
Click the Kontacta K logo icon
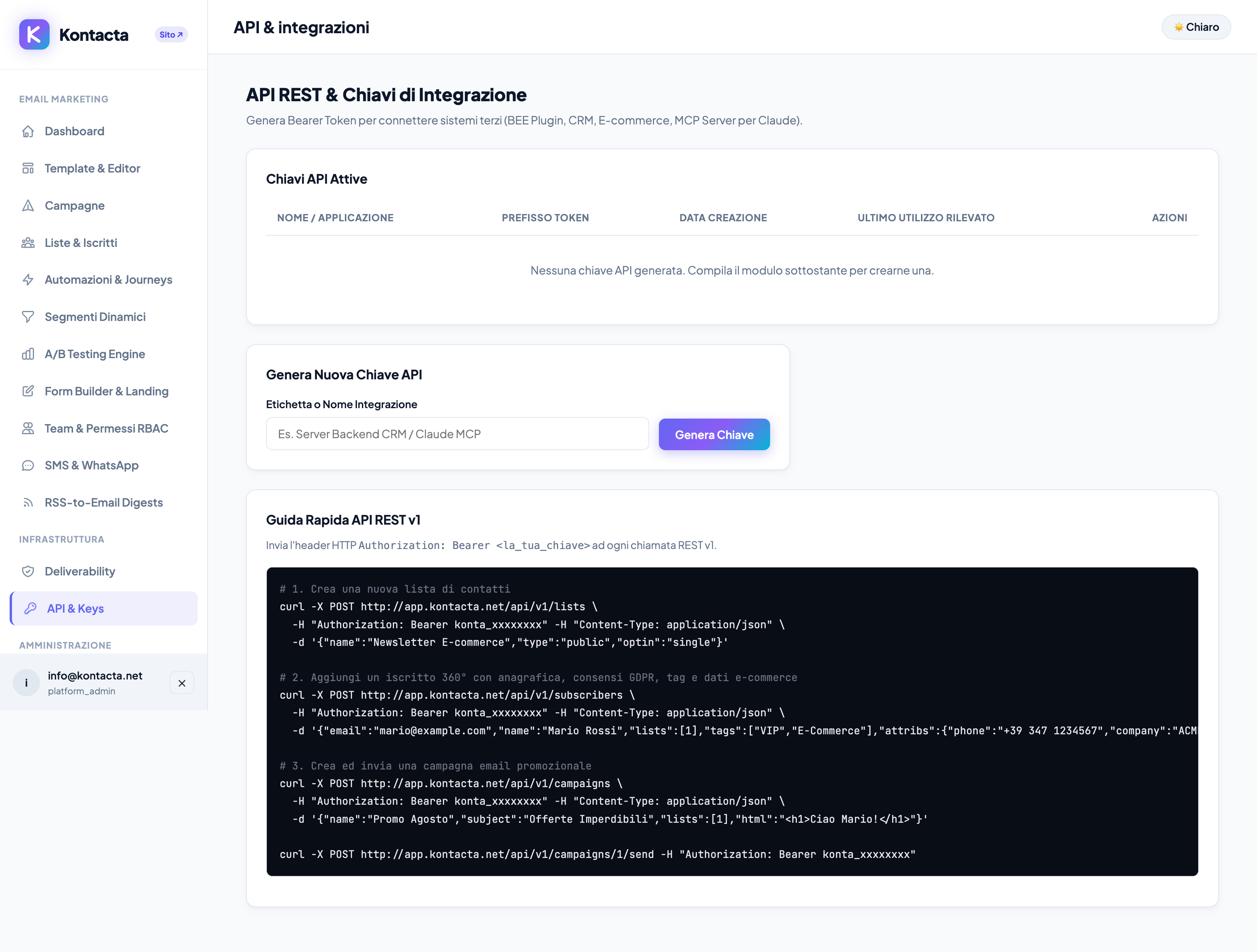[x=34, y=35]
